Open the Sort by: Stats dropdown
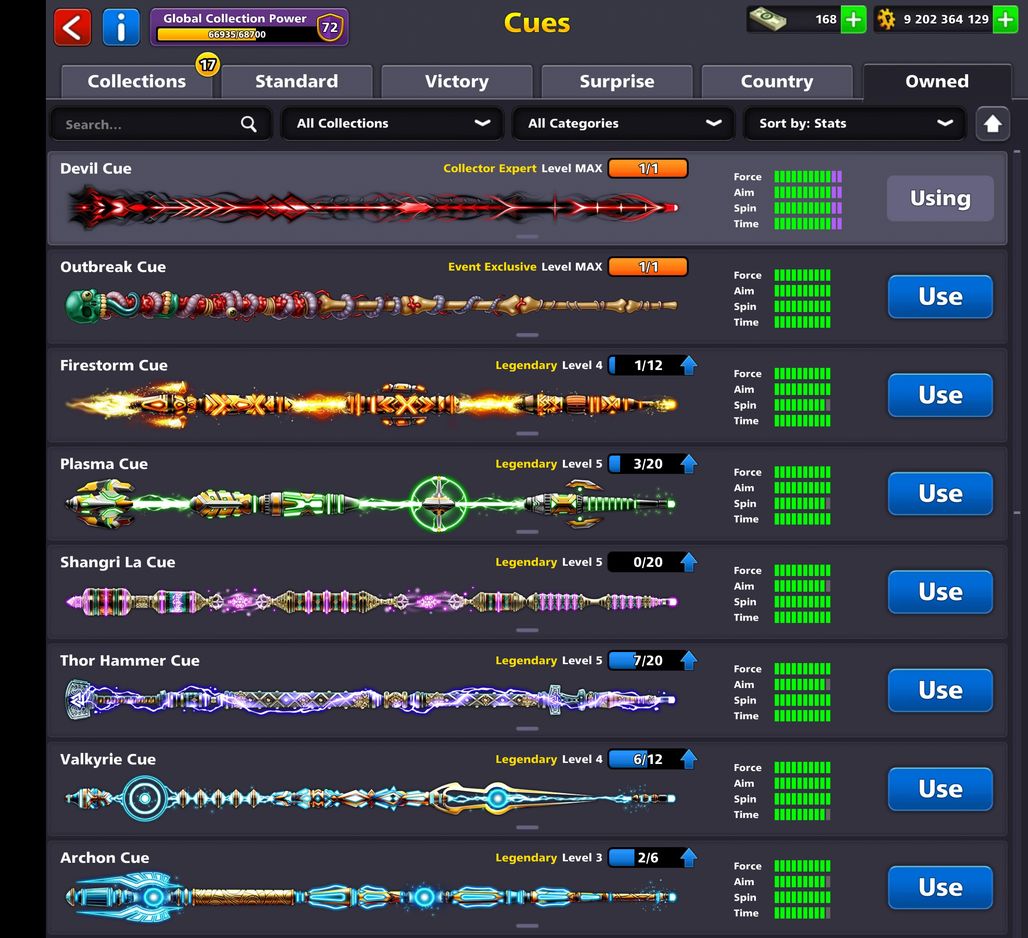 point(854,124)
